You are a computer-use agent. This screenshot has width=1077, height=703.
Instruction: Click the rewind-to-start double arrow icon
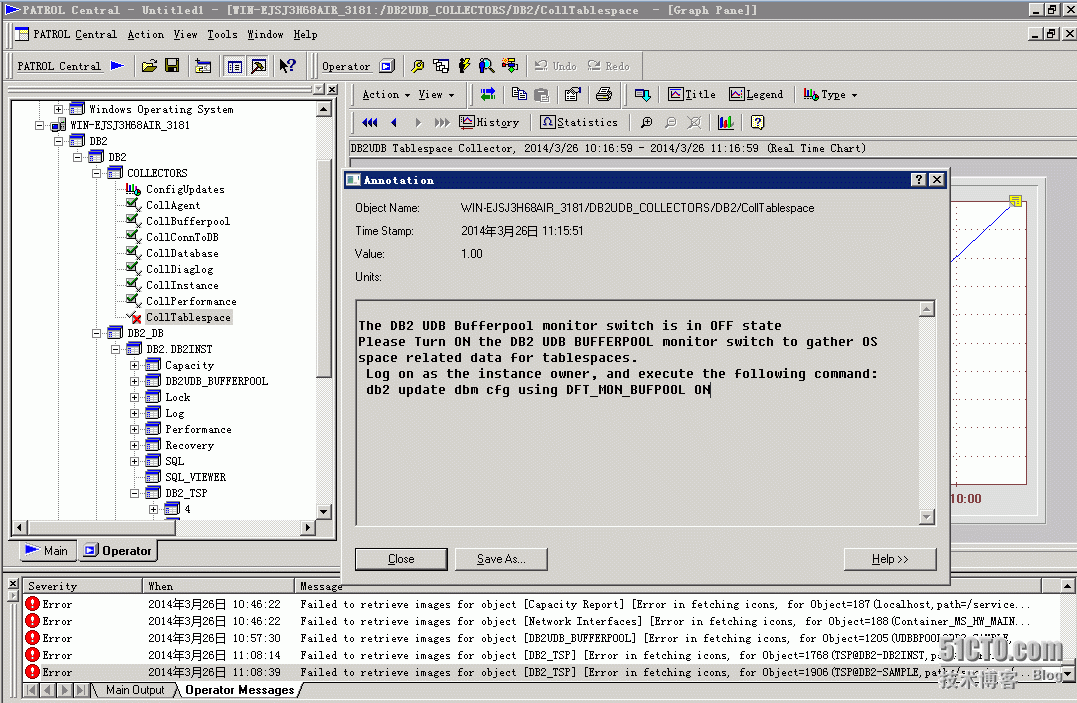click(x=370, y=122)
